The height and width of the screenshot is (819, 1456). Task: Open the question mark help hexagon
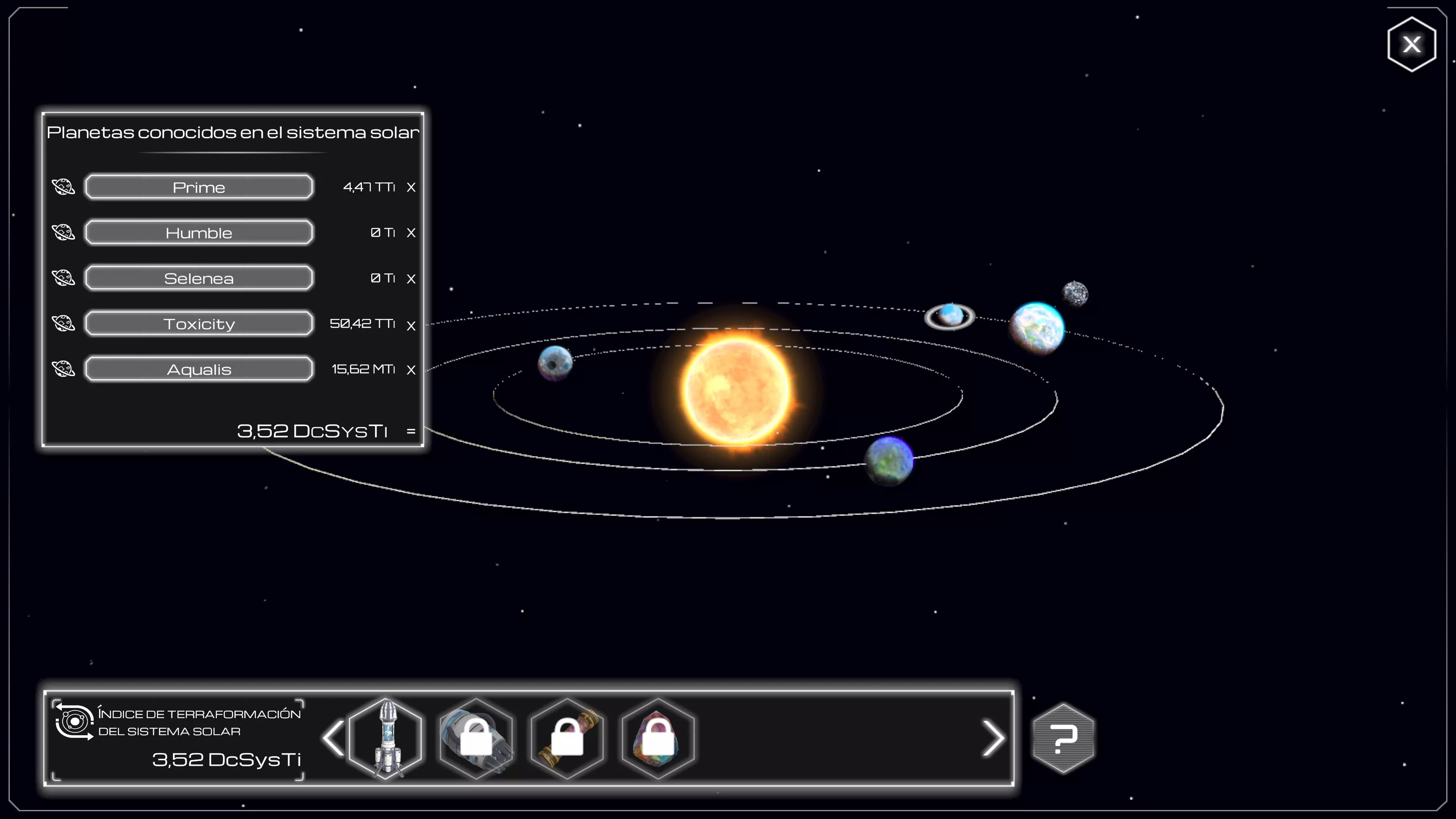(x=1063, y=737)
